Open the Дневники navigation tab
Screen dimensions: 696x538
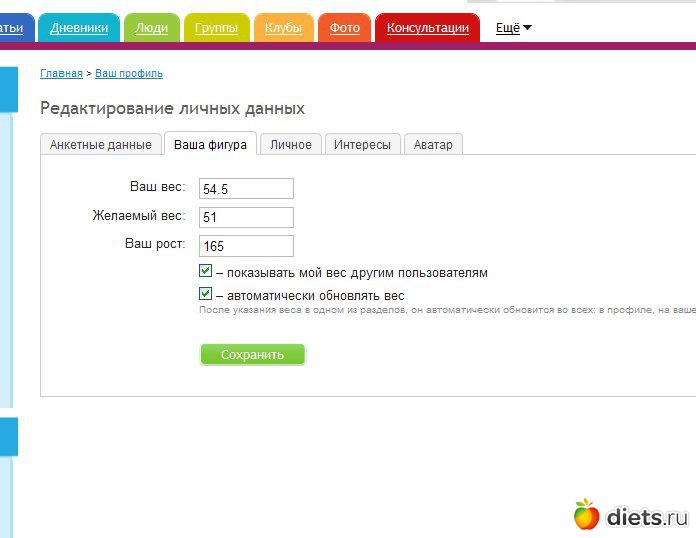pyautogui.click(x=79, y=28)
